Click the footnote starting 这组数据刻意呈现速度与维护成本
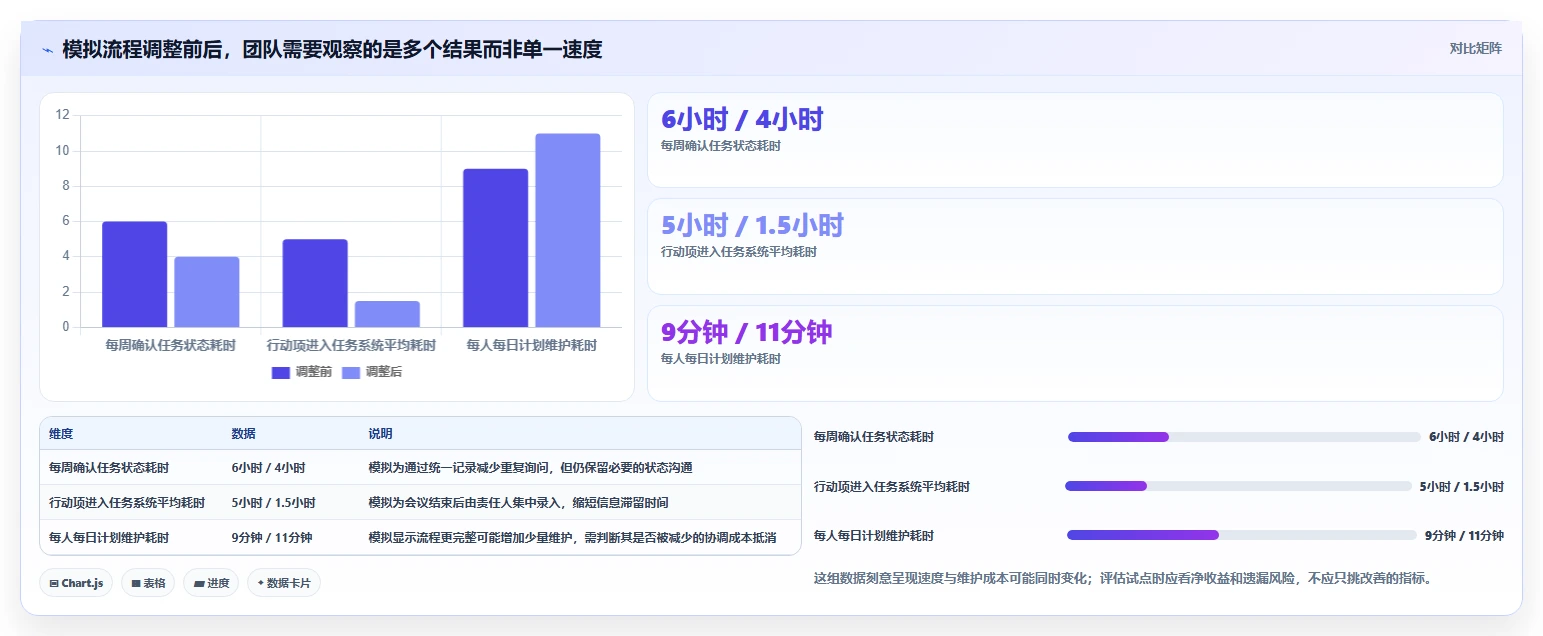Image resolution: width=1543 pixels, height=636 pixels. tap(1123, 578)
